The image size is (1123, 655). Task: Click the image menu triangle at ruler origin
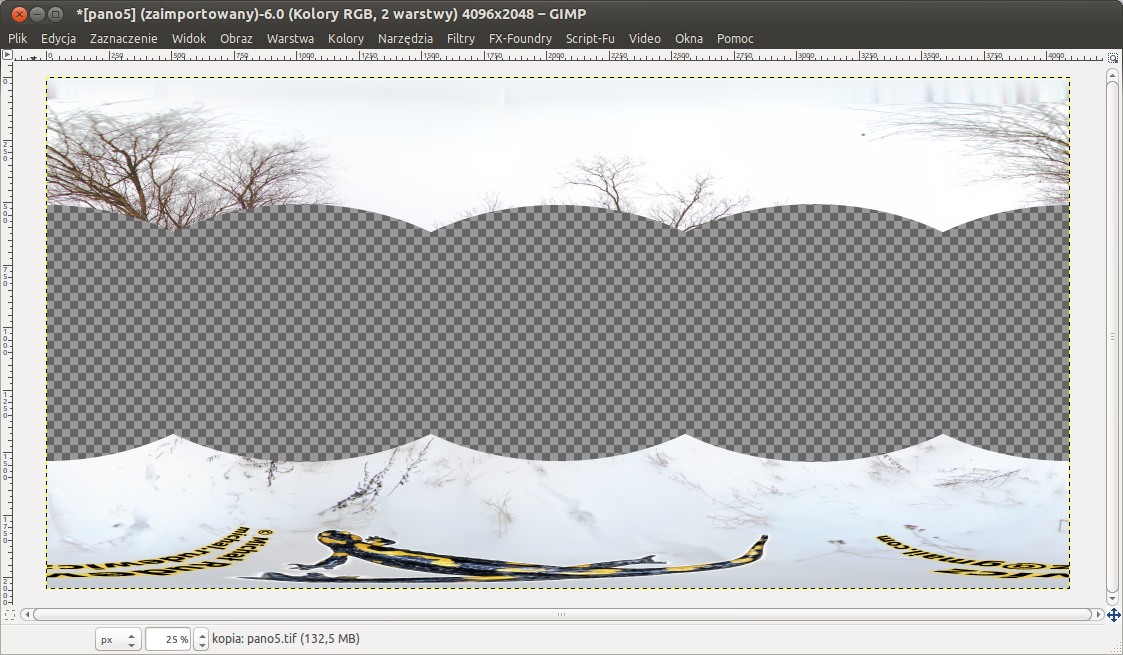pyautogui.click(x=33, y=57)
